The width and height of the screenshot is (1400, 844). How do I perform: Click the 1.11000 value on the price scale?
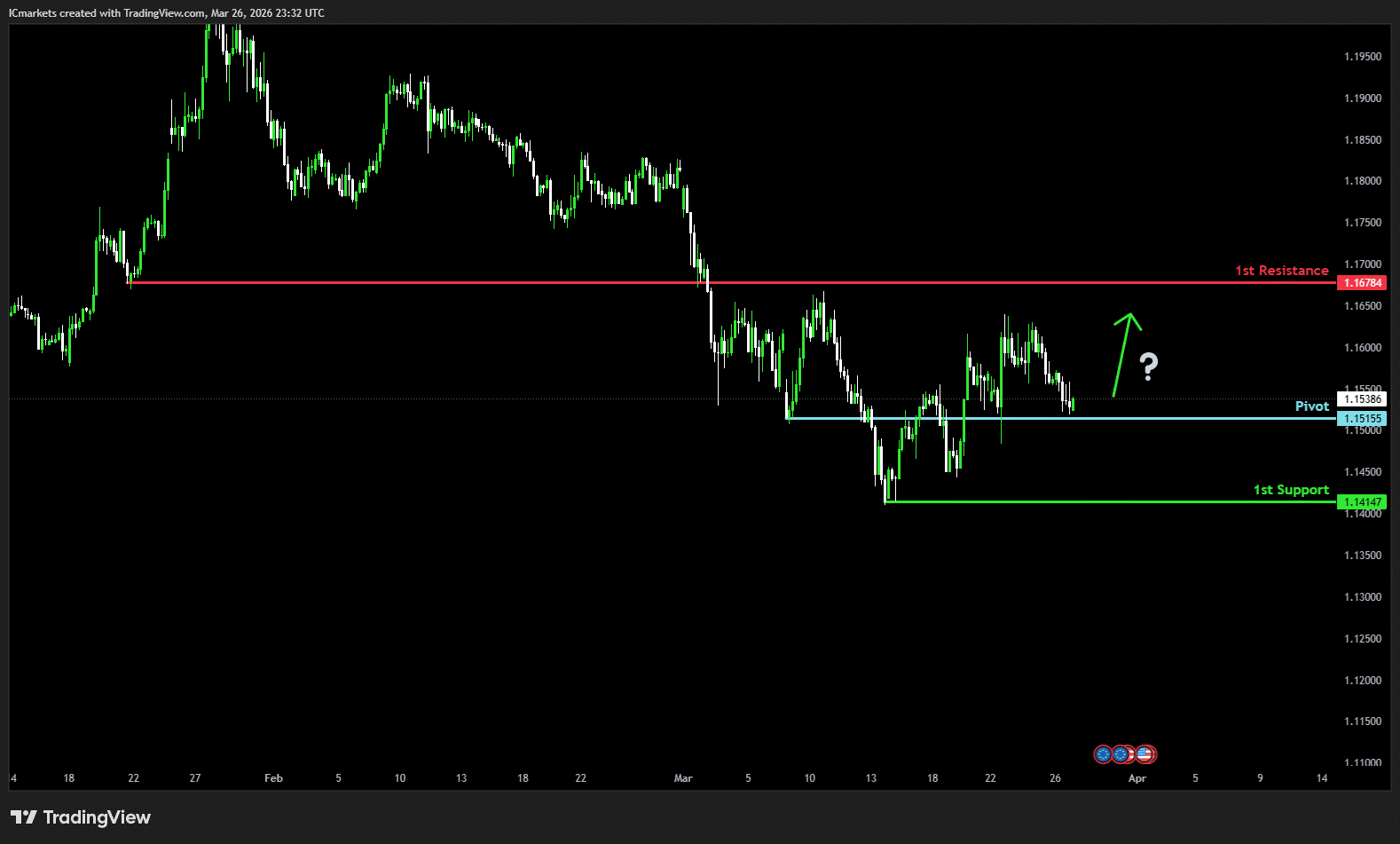[1362, 763]
